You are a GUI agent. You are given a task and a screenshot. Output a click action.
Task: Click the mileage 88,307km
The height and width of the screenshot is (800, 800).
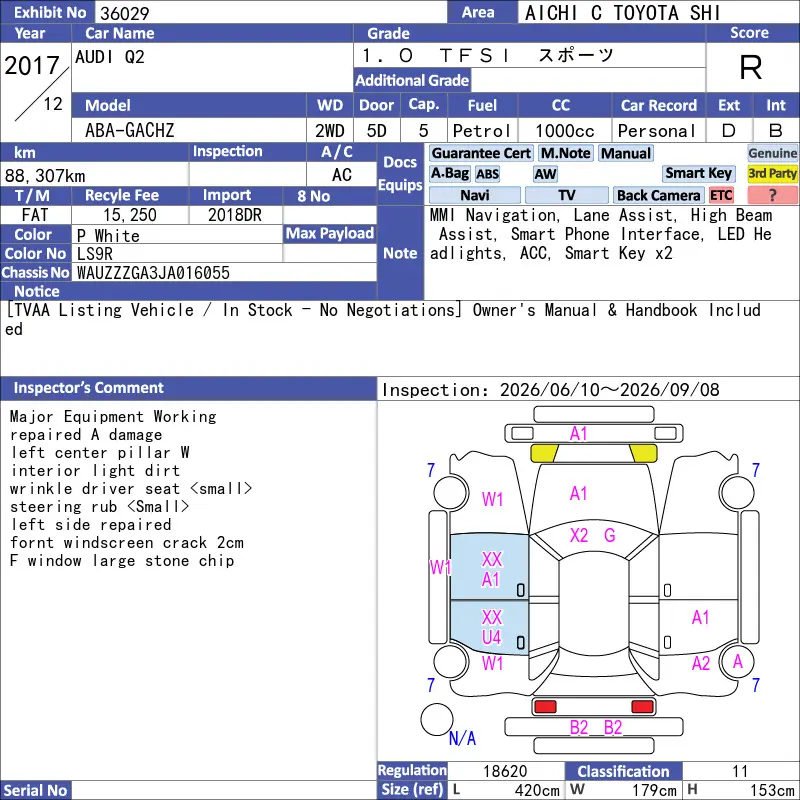45,176
